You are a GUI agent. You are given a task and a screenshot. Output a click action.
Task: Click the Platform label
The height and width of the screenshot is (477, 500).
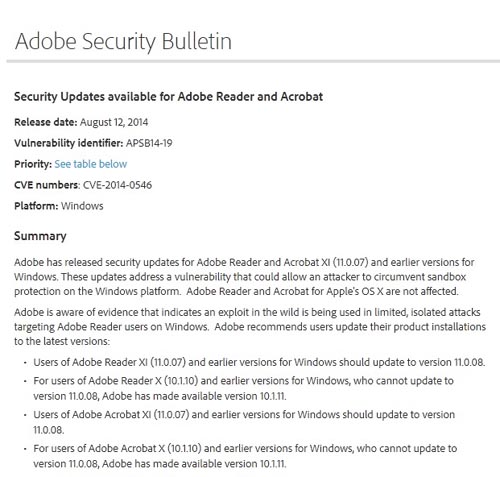point(36,206)
